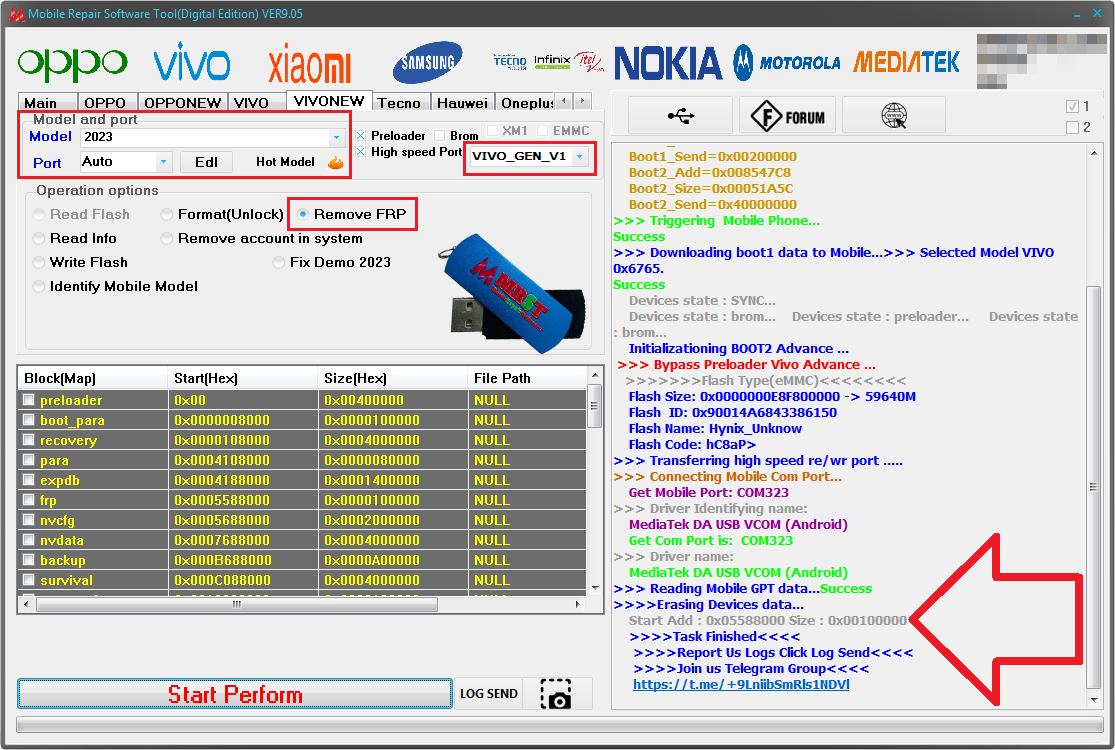Toggle checkbox labeled 2 near log
The width and height of the screenshot is (1115, 750).
tap(1072, 127)
